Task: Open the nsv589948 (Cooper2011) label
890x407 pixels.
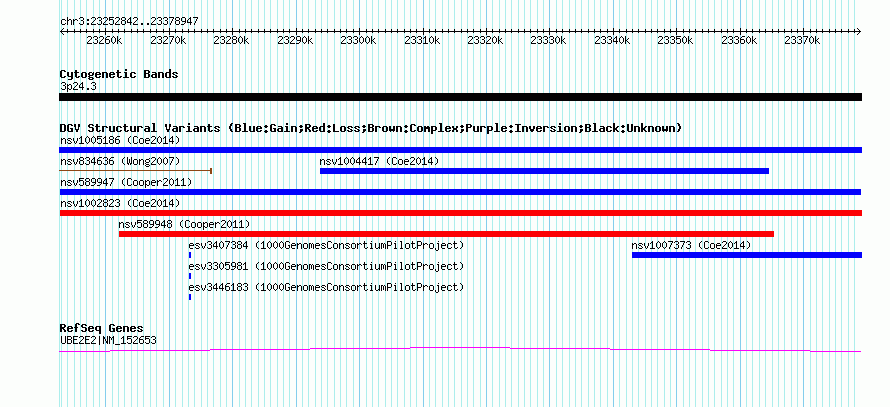Action: tap(184, 224)
